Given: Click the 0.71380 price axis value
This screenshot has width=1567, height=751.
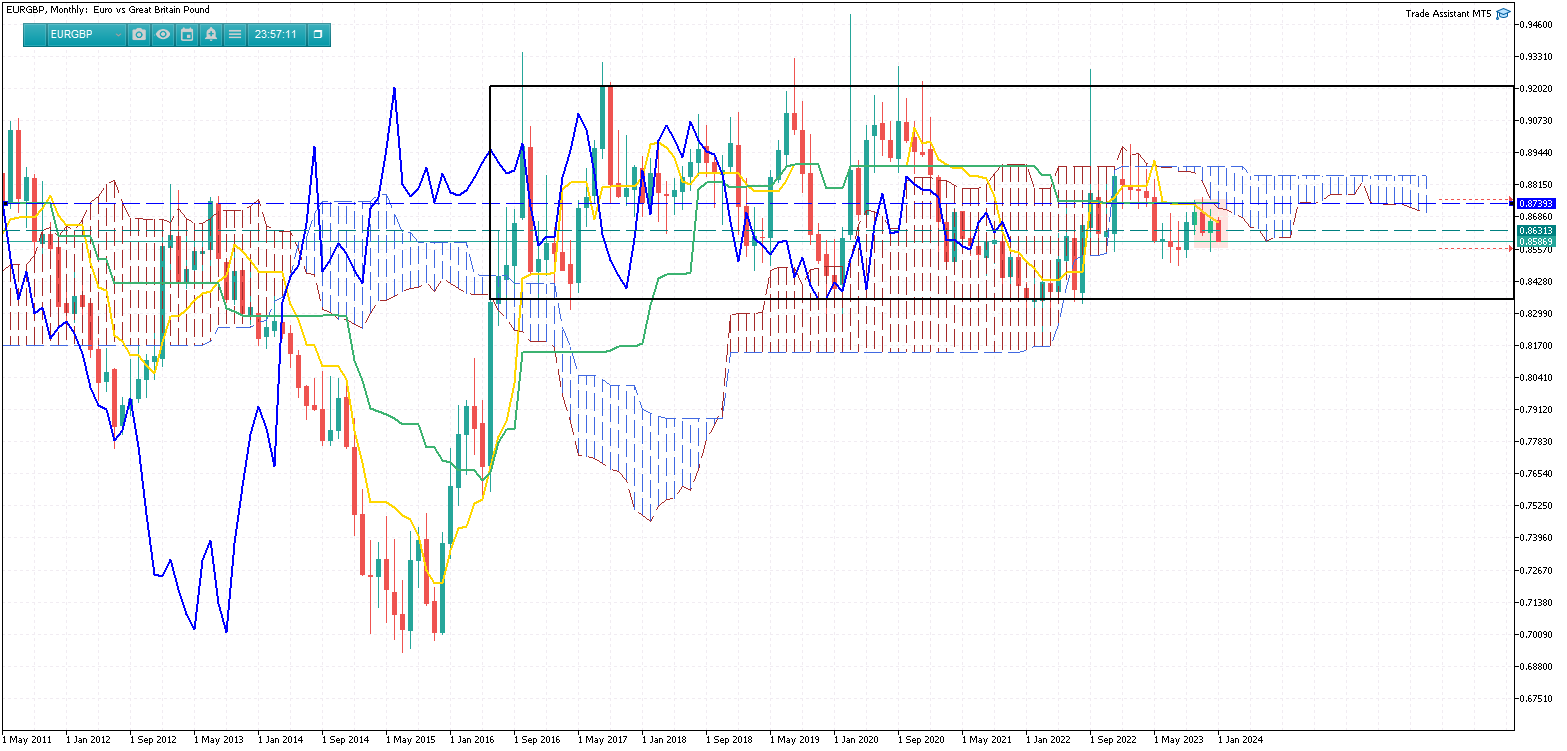Looking at the screenshot, I should [1537, 603].
